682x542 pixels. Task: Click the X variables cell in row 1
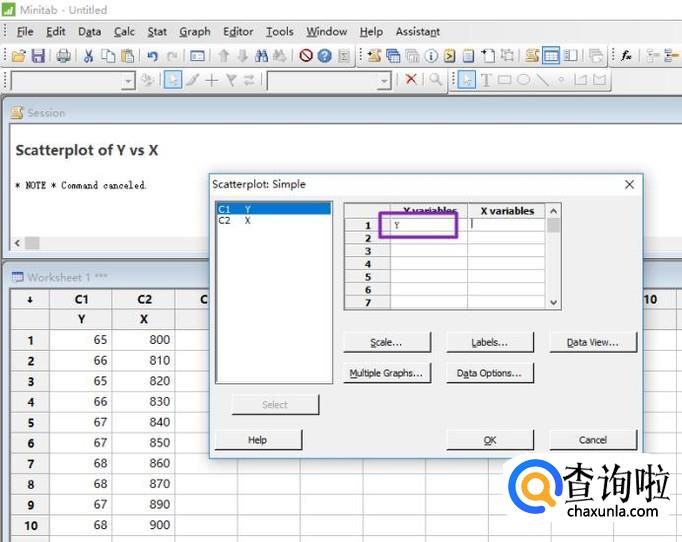click(x=506, y=225)
